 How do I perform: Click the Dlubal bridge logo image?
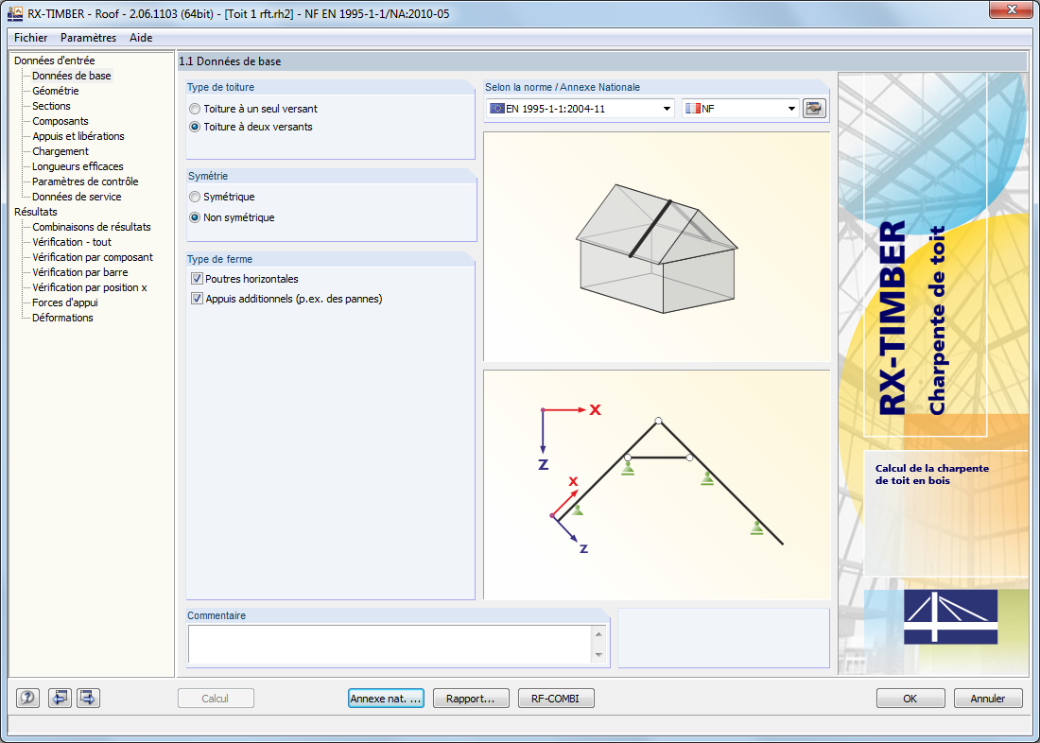pos(950,617)
